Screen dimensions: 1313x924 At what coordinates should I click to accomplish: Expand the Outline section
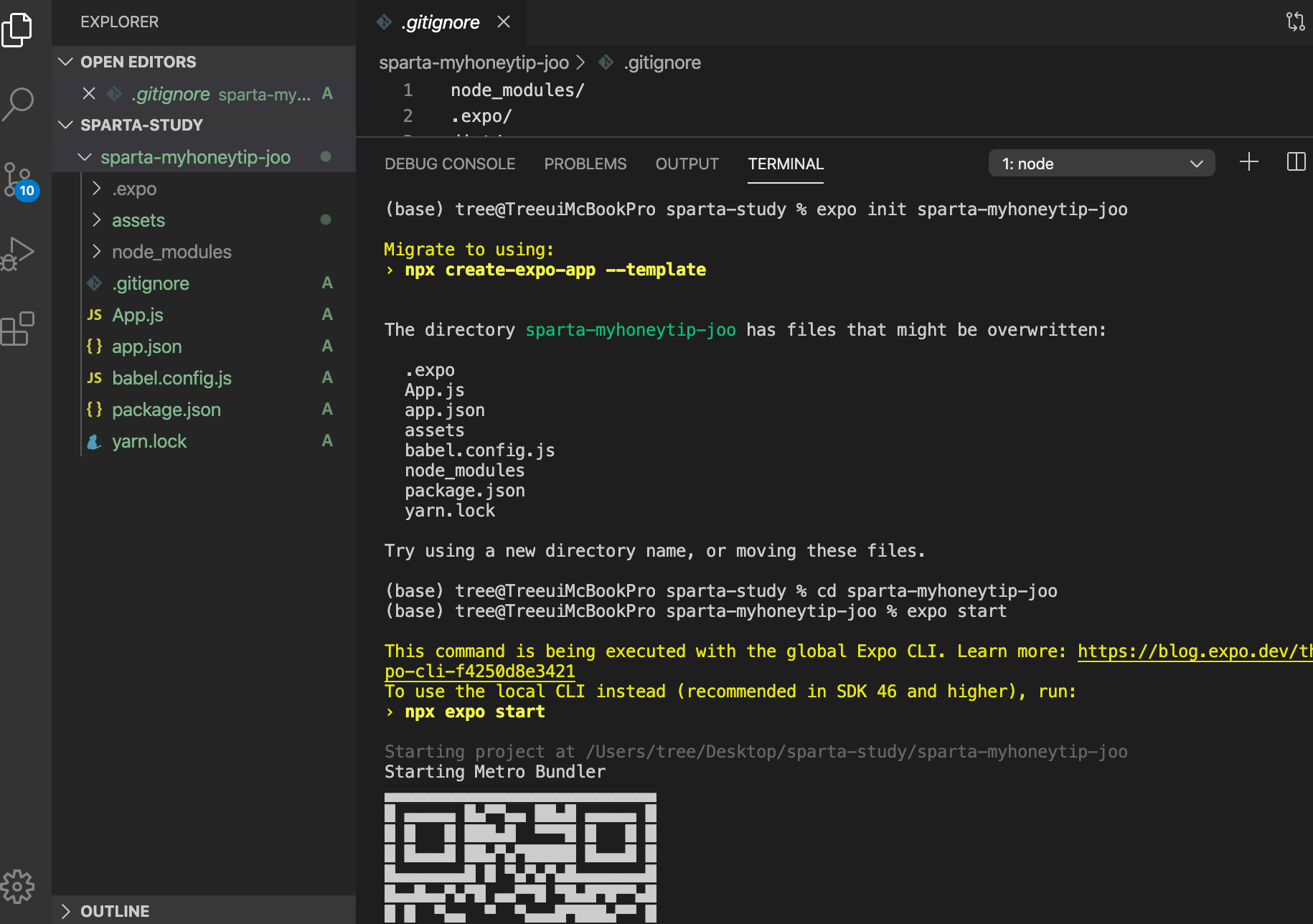click(204, 911)
